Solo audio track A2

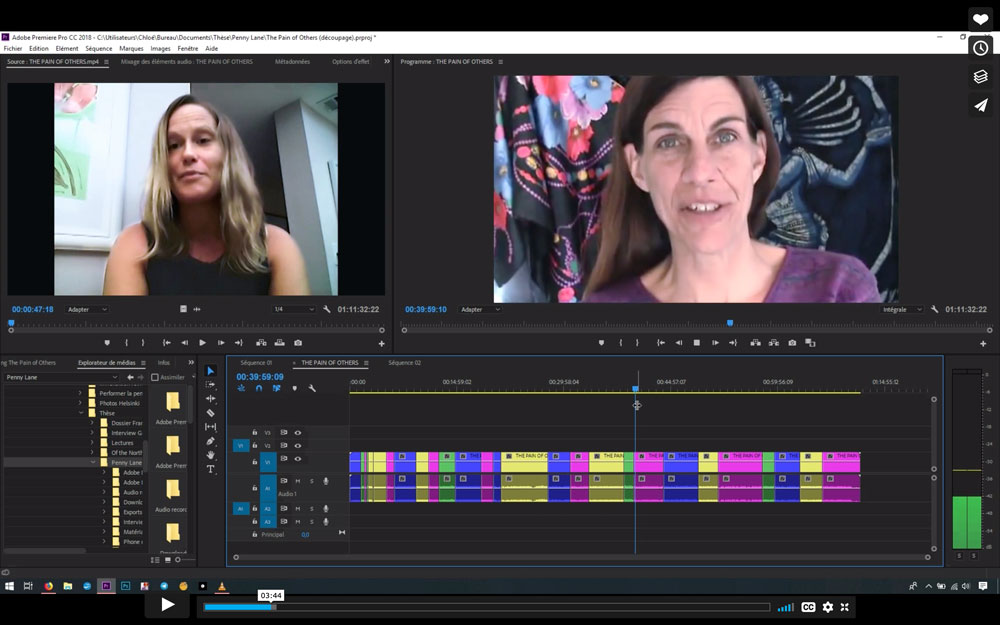click(312, 509)
